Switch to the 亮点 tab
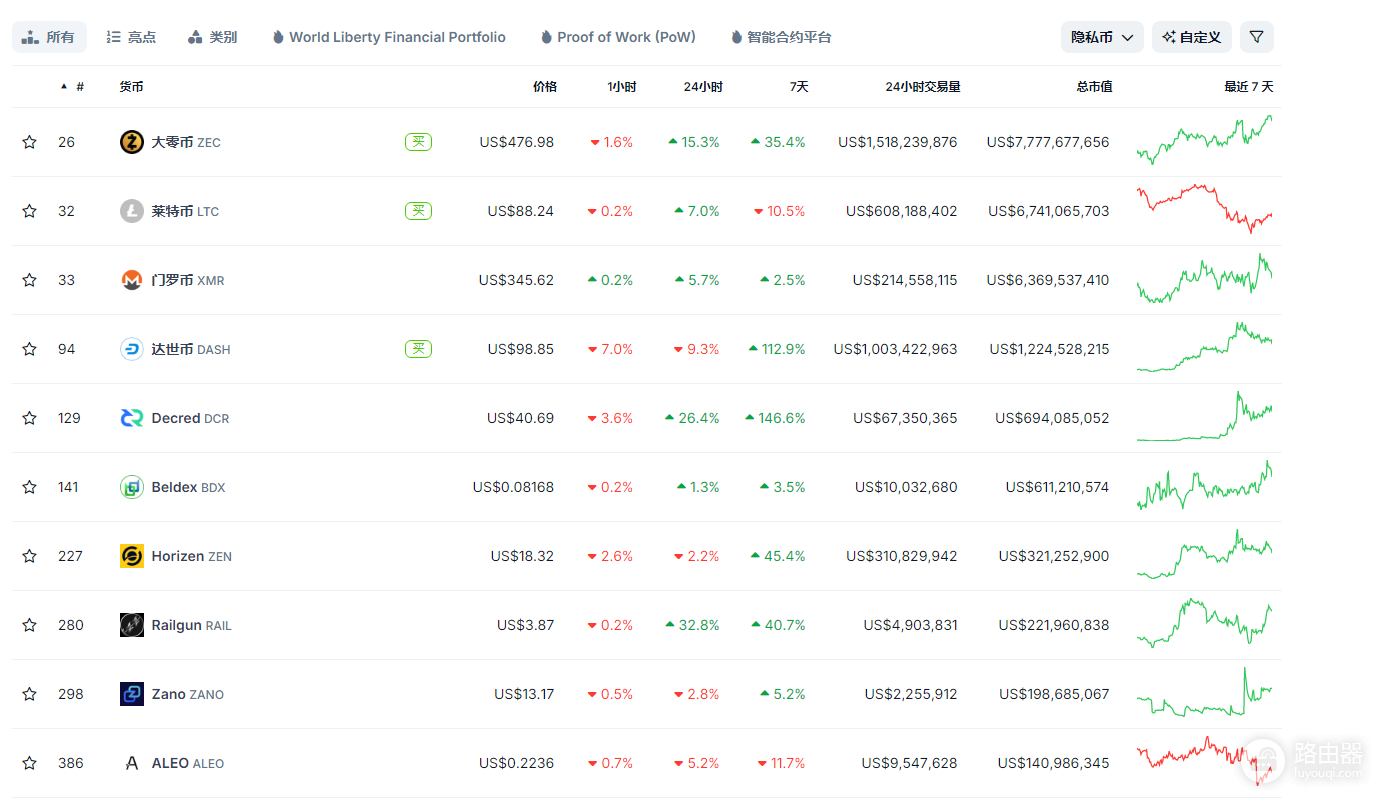1381x801 pixels. click(x=131, y=37)
